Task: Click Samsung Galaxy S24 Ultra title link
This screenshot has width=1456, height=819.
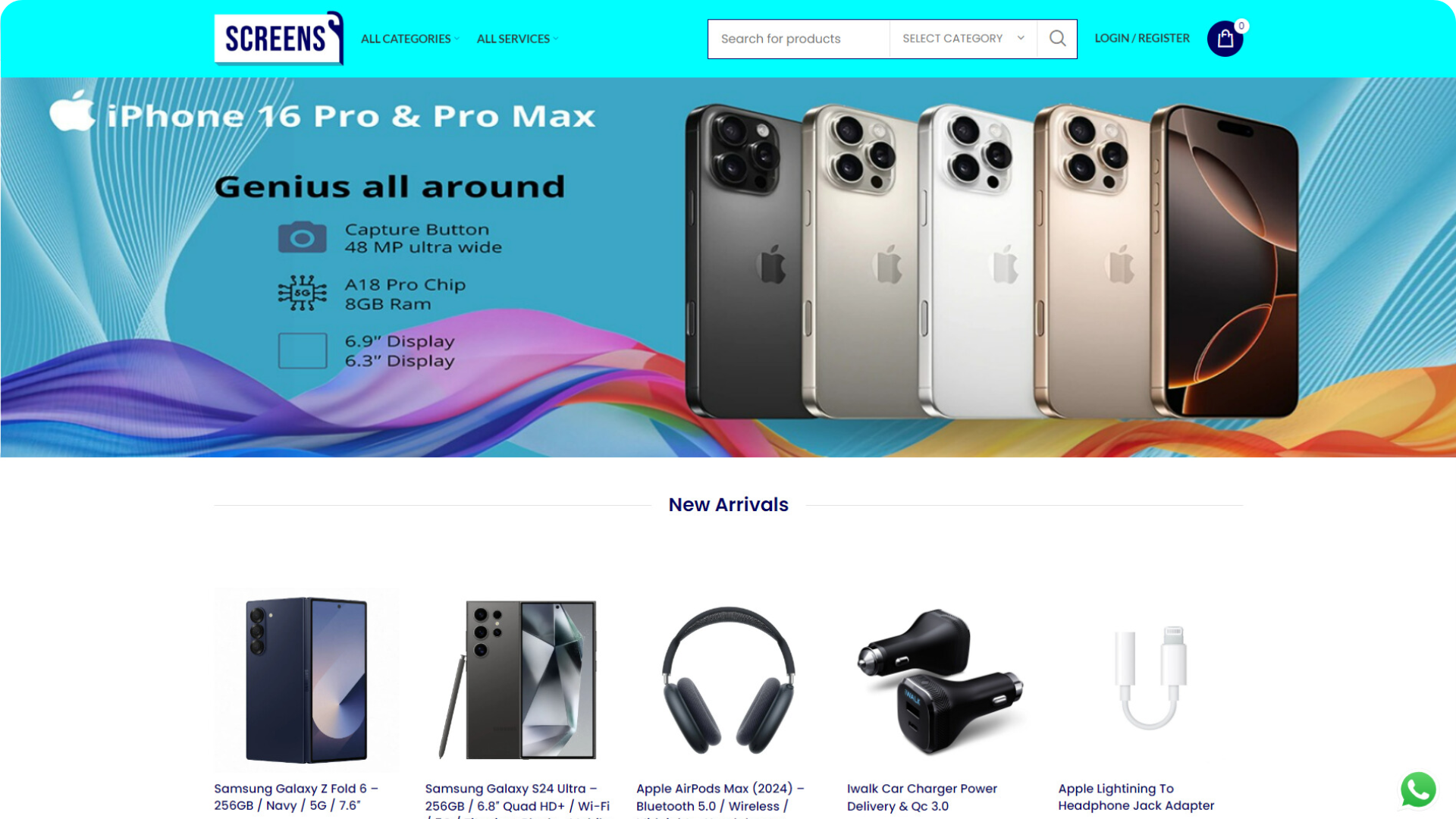Action: [x=517, y=800]
